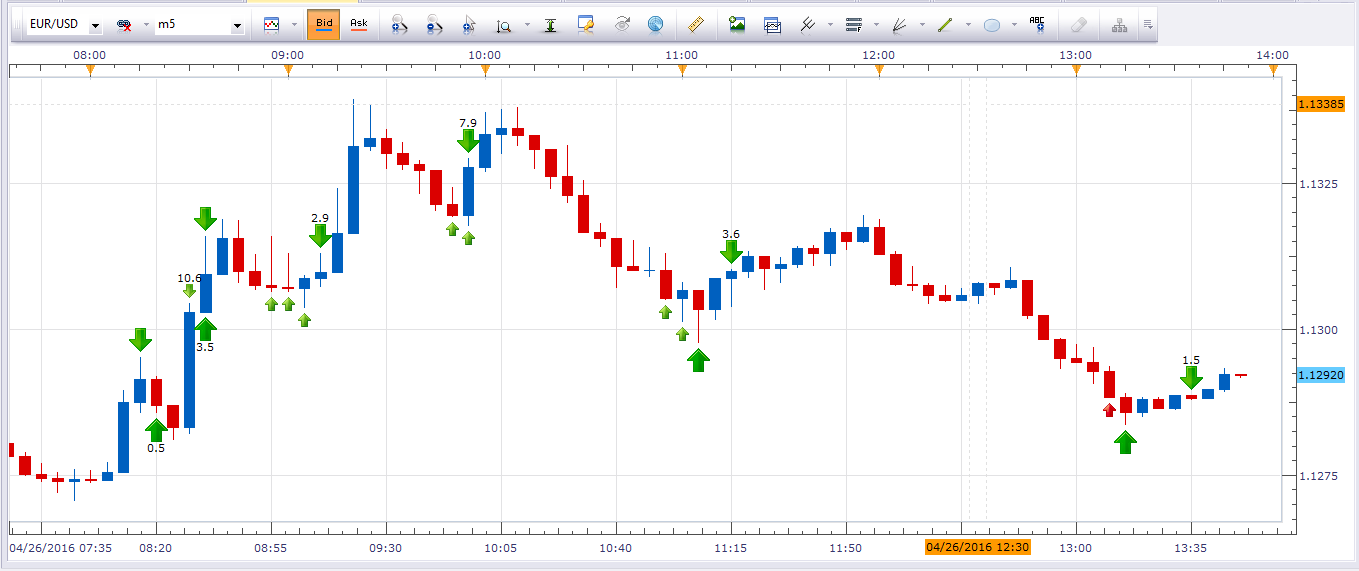Expand the dropdown arrow beside the chart type icon

294,24
